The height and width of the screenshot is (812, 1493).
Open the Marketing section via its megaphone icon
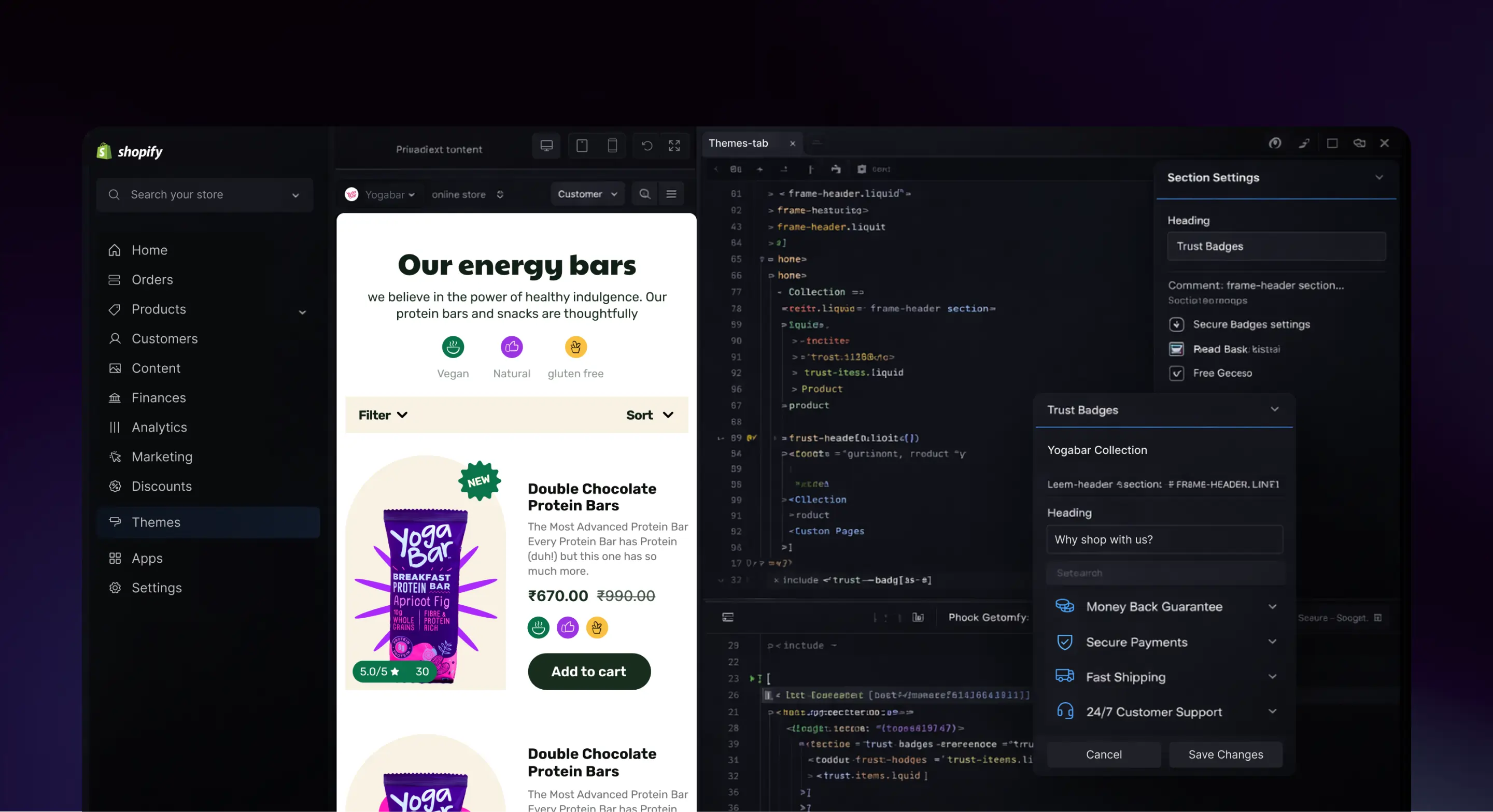(115, 457)
